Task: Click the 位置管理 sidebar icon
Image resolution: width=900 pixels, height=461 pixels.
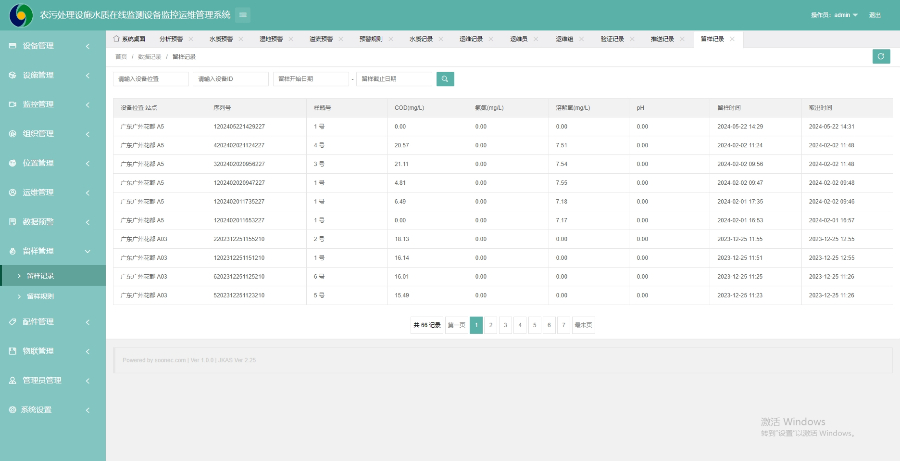Action: 13,163
